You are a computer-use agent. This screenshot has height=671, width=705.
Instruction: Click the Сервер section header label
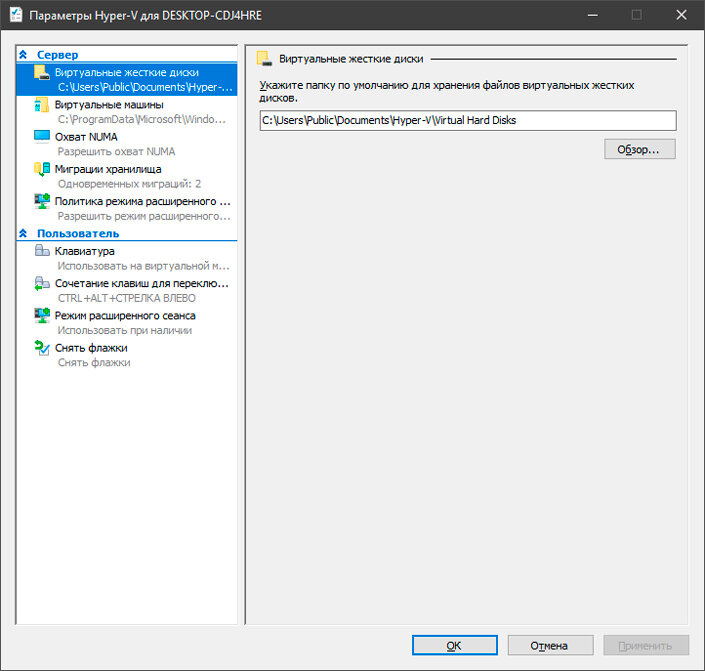pos(58,55)
